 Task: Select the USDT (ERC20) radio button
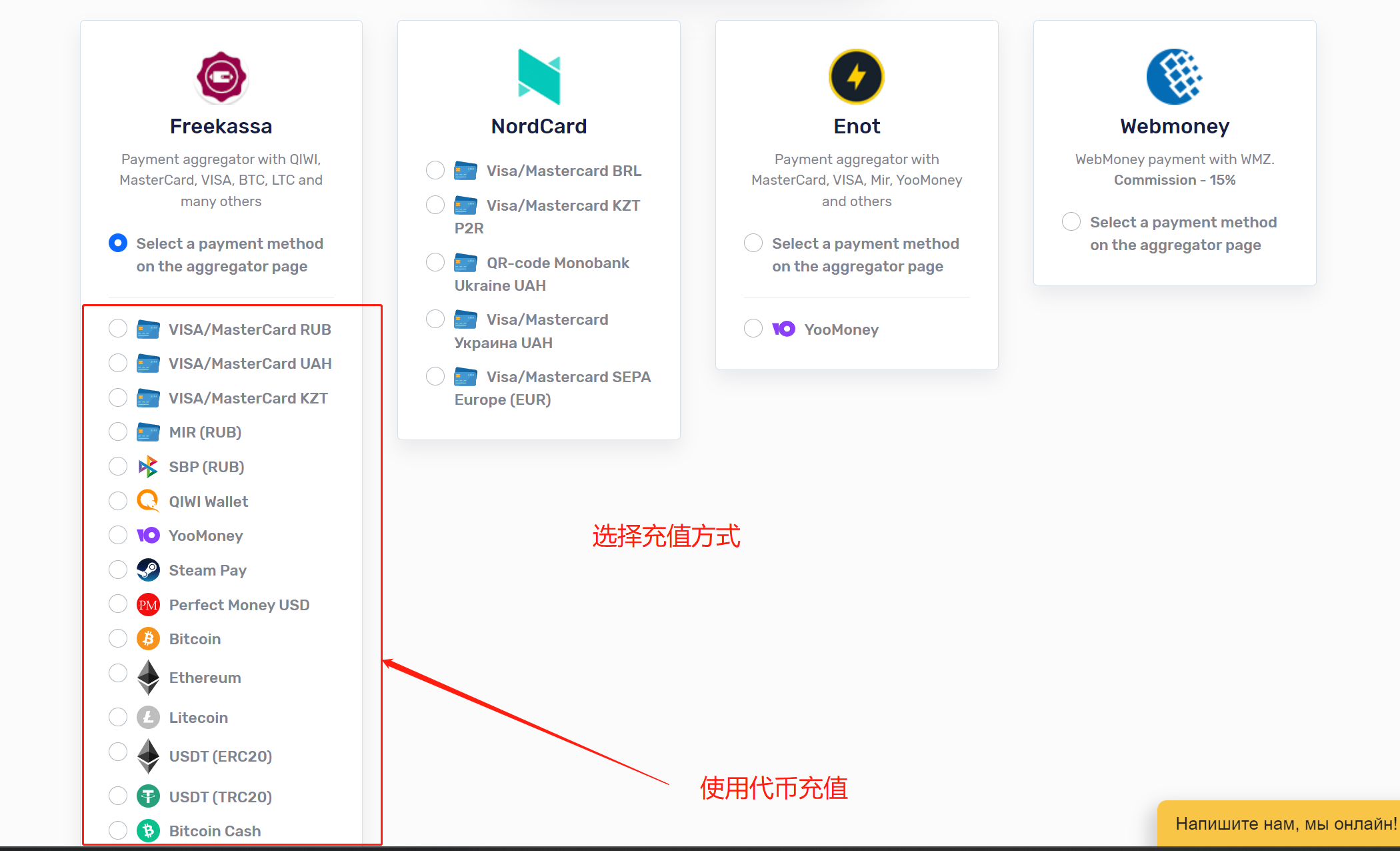118,752
